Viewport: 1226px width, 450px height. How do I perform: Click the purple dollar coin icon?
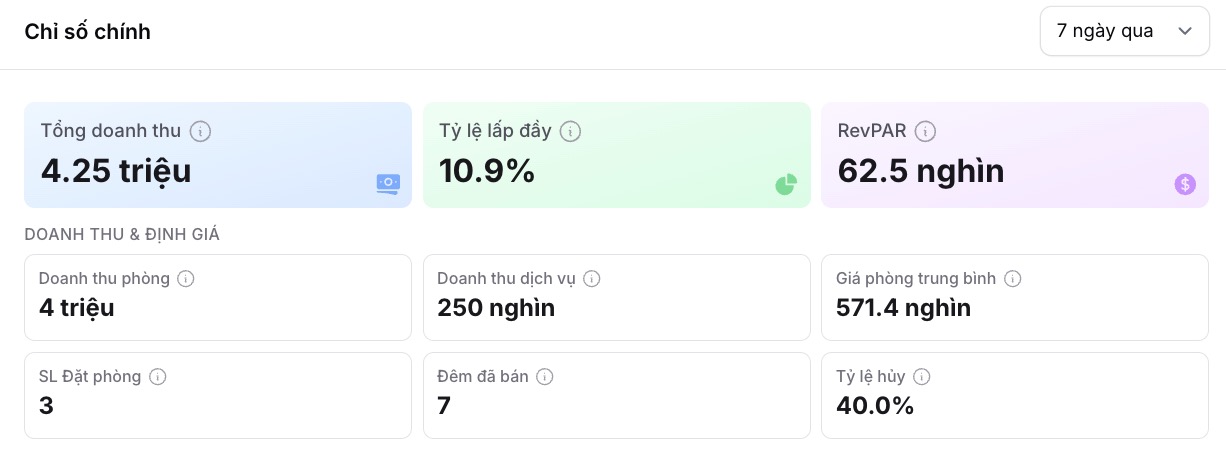pyautogui.click(x=1185, y=184)
